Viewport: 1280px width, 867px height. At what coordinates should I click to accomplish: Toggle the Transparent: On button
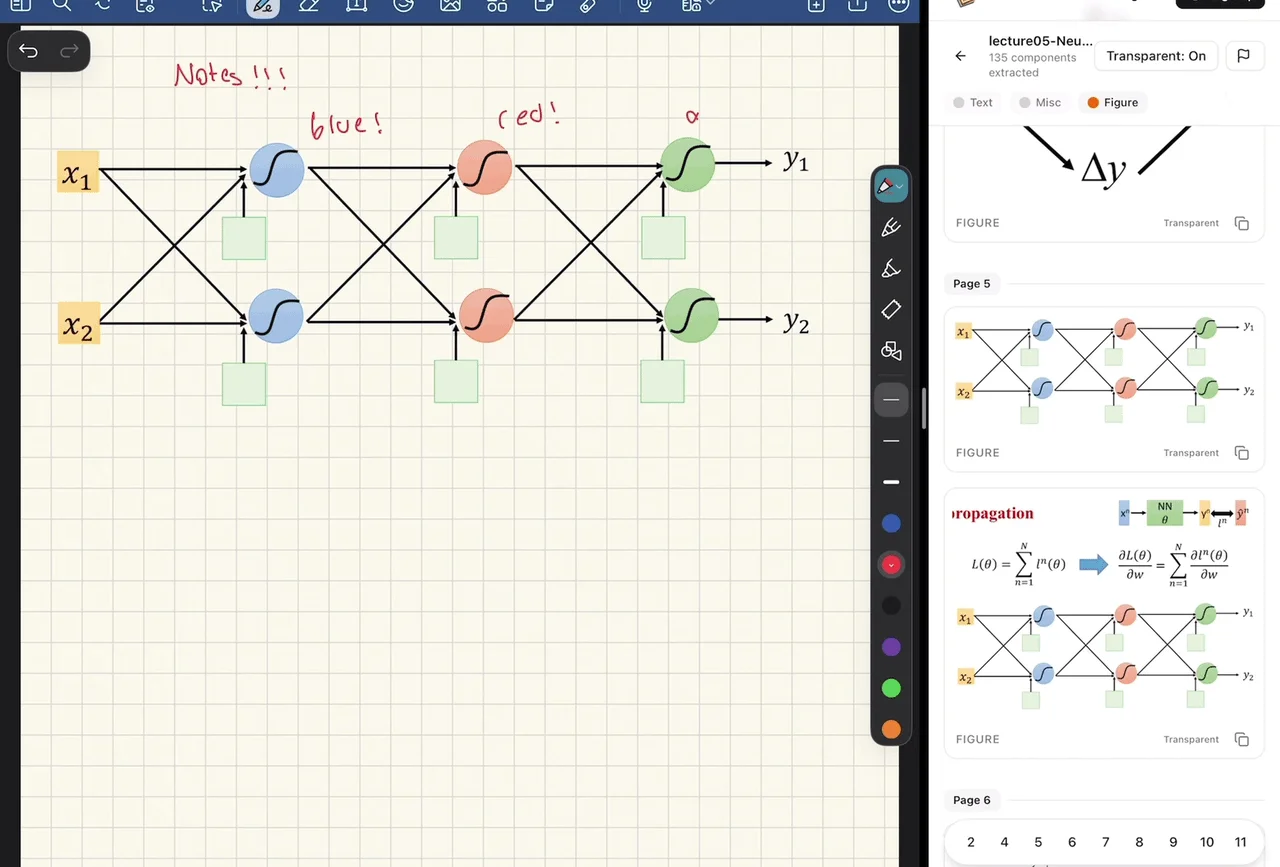pyautogui.click(x=1156, y=56)
